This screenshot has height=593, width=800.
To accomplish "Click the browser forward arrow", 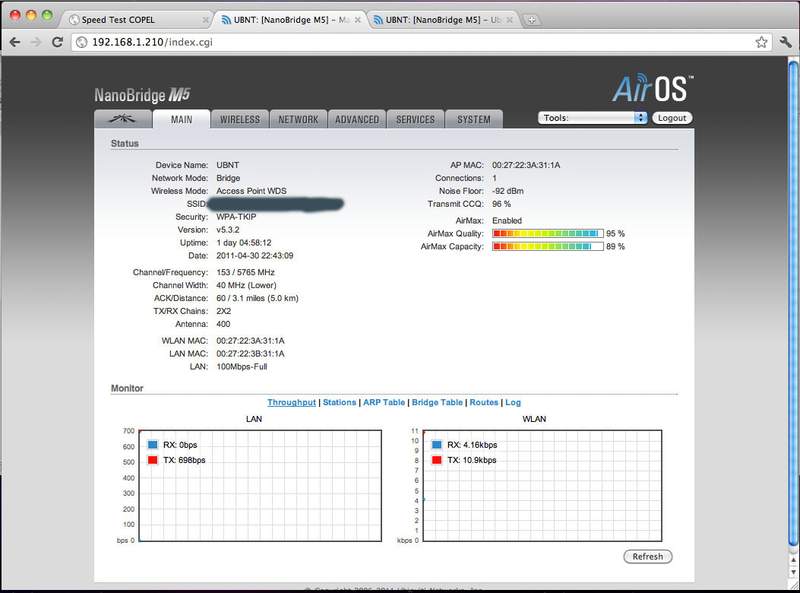I will pos(36,42).
